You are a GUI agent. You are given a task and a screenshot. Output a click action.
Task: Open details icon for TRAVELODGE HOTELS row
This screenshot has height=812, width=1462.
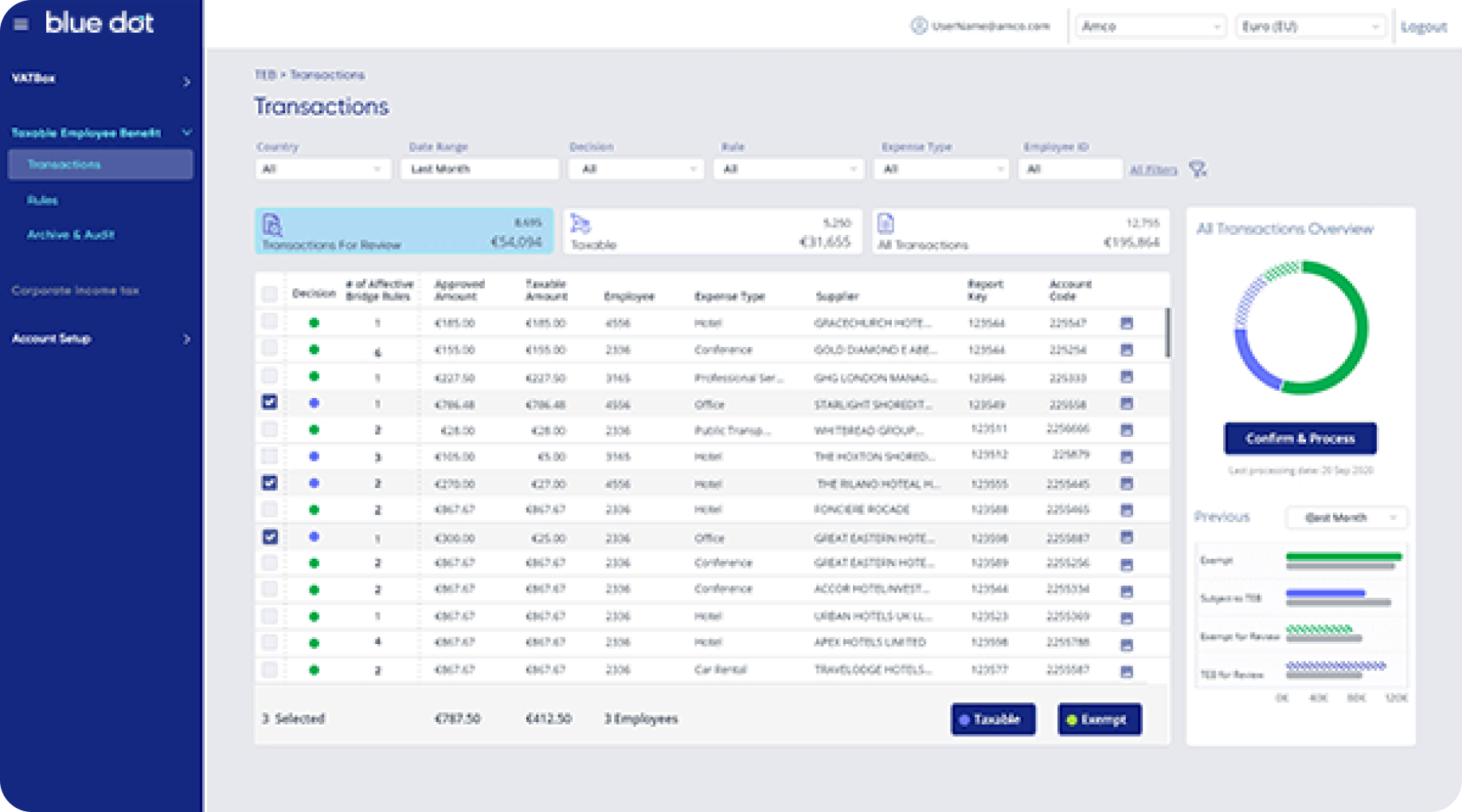pyautogui.click(x=1127, y=671)
